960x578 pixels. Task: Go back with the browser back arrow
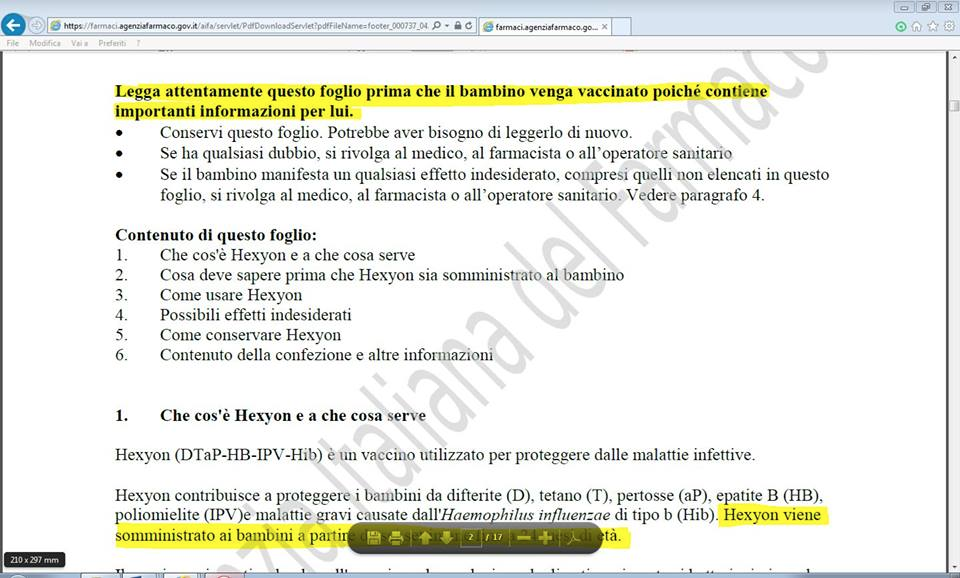[13, 26]
